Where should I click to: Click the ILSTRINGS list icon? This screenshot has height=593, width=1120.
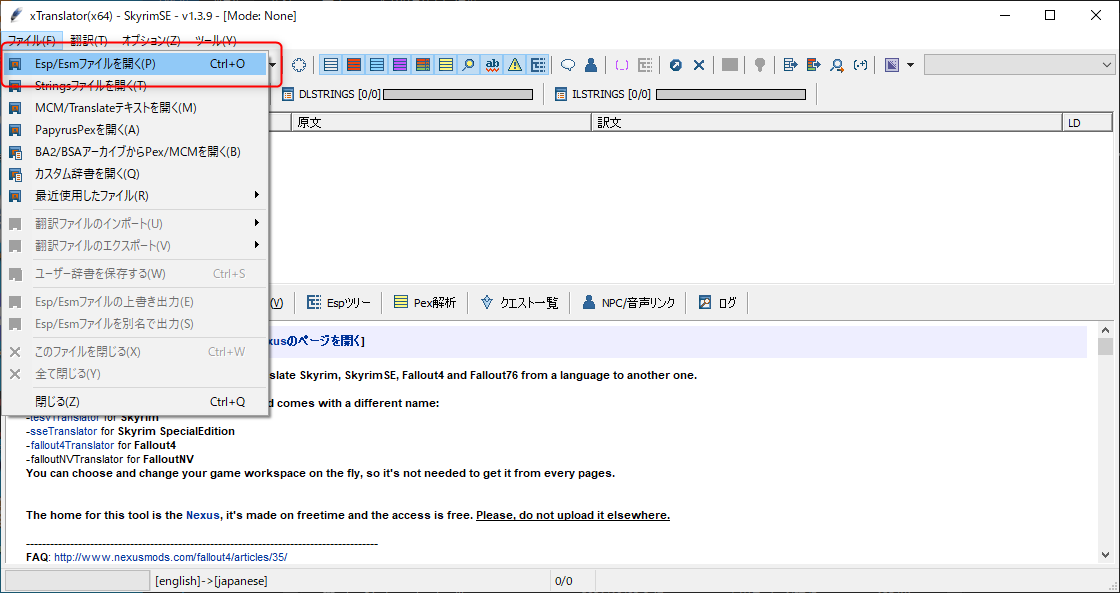561,94
